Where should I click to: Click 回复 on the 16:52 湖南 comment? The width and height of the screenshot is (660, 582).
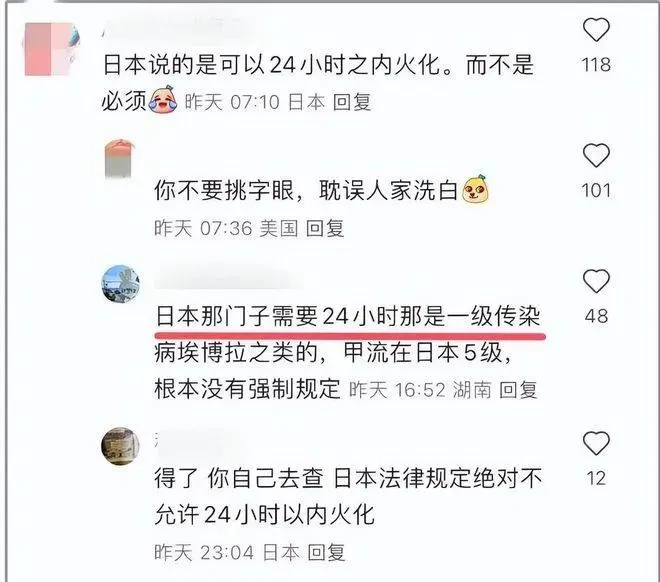(x=518, y=390)
